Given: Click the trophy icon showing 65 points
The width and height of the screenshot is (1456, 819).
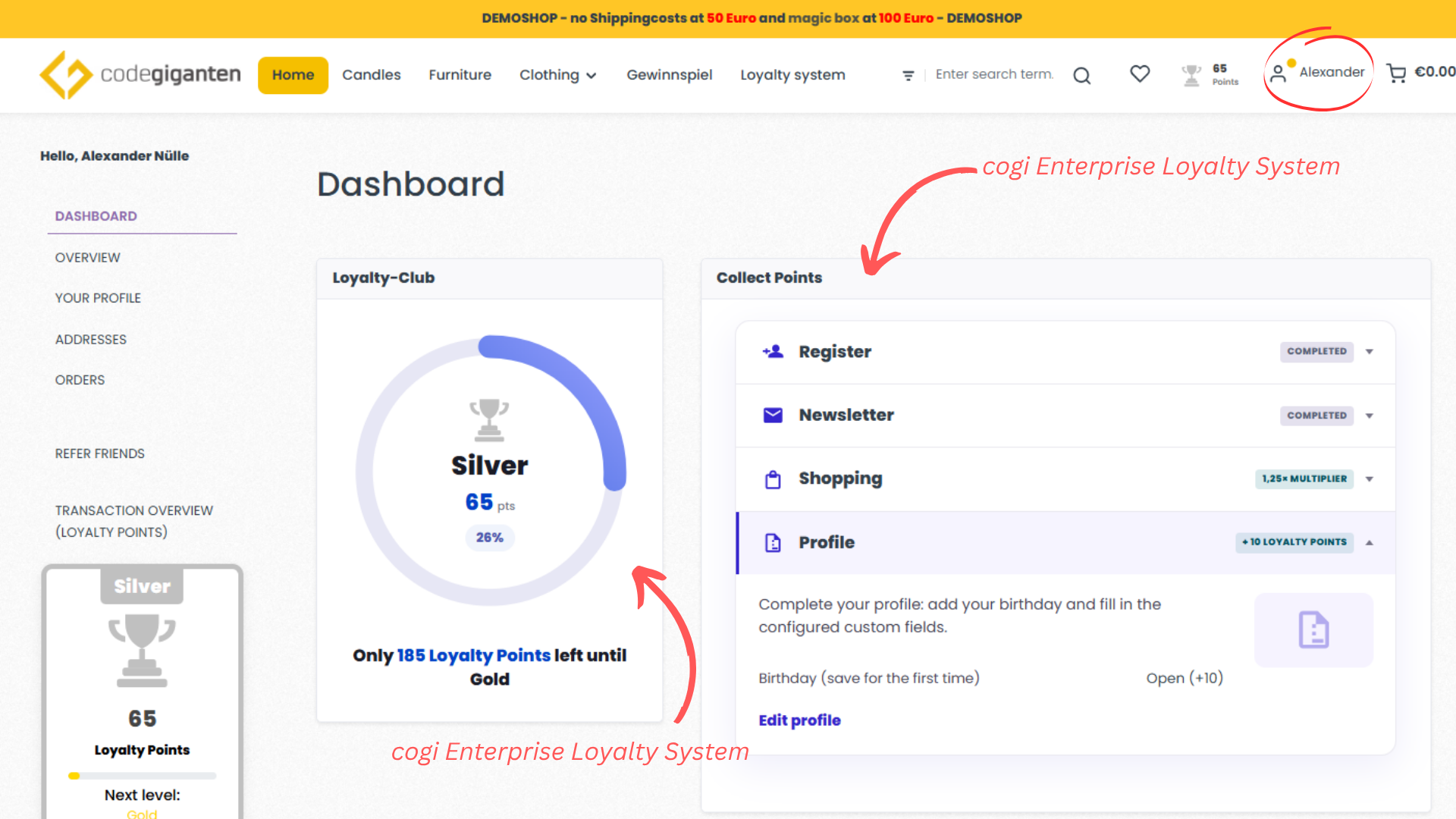Looking at the screenshot, I should click(1192, 74).
